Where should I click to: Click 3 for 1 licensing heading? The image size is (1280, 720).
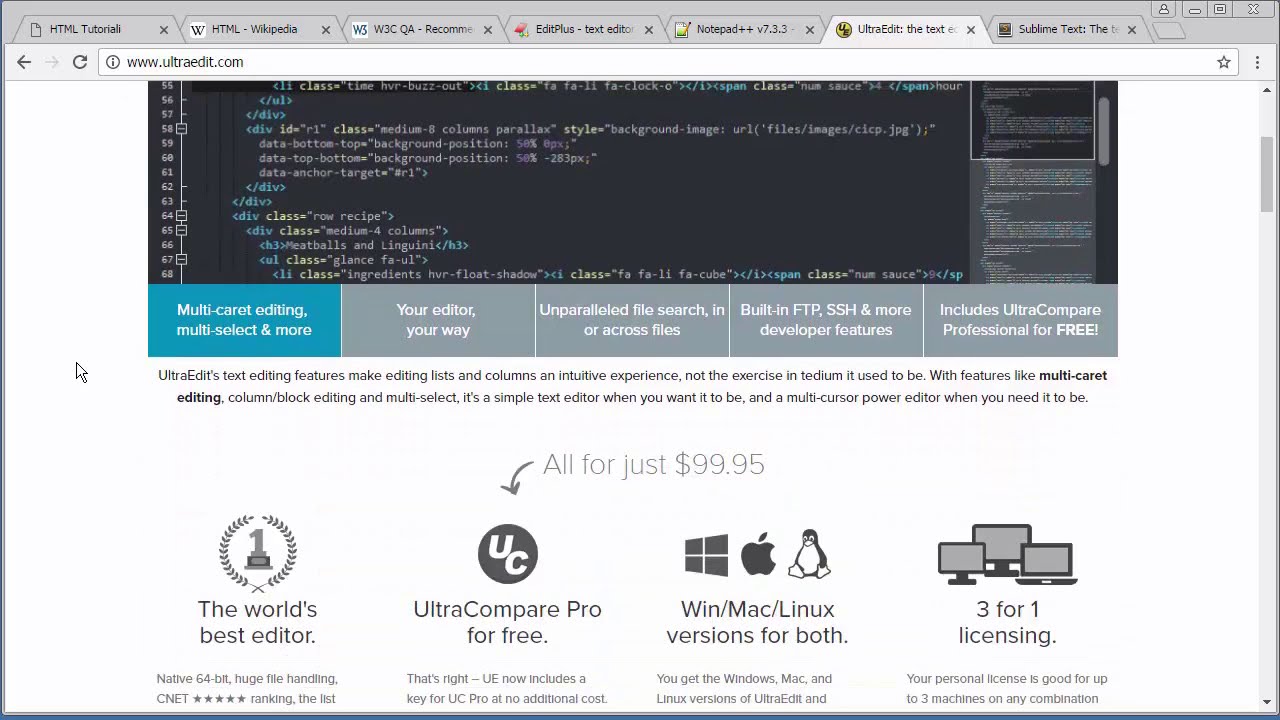[1007, 622]
